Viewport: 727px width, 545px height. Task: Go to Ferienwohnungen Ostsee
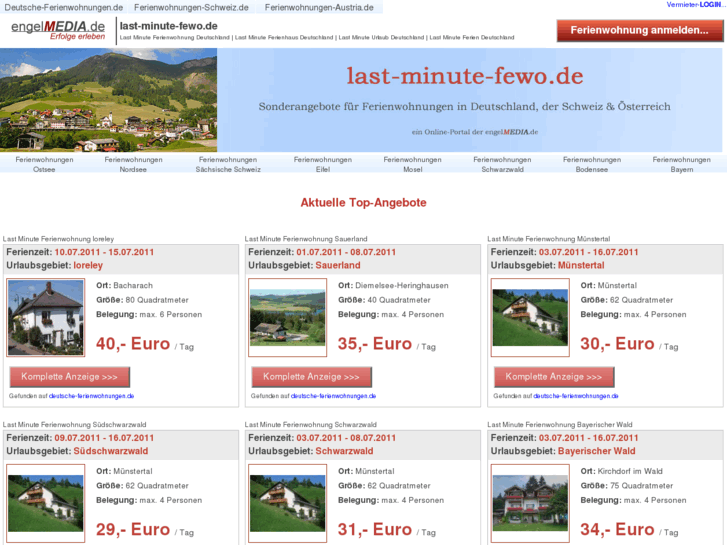click(x=44, y=164)
